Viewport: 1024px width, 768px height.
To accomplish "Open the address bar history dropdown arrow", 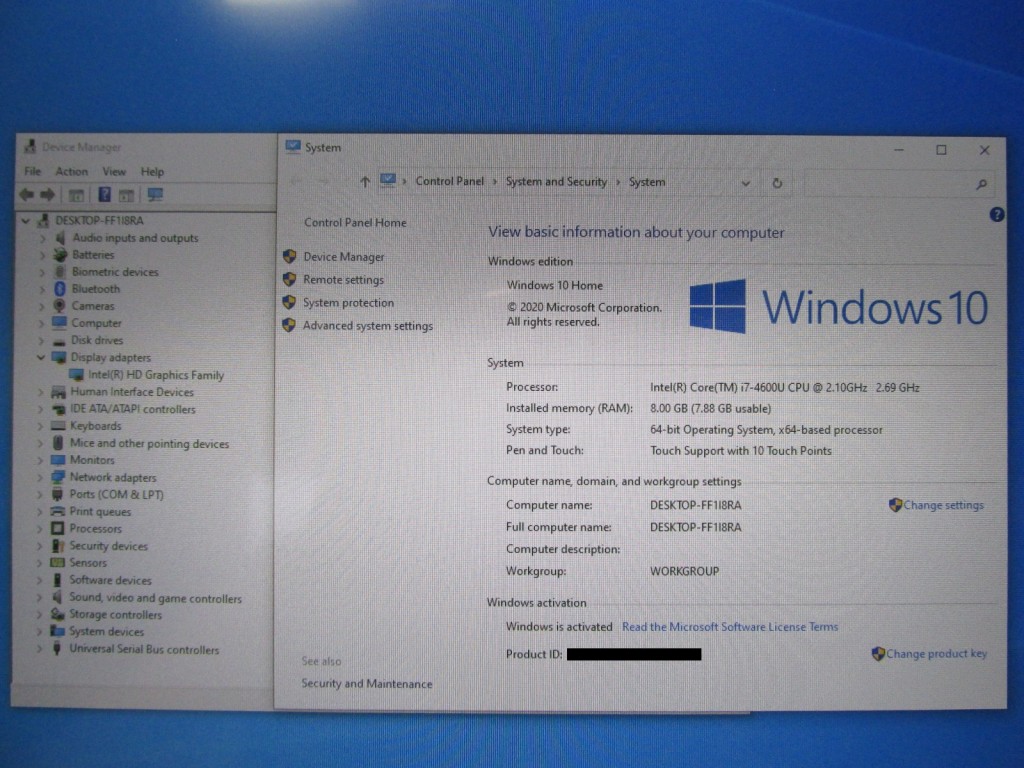I will click(745, 184).
